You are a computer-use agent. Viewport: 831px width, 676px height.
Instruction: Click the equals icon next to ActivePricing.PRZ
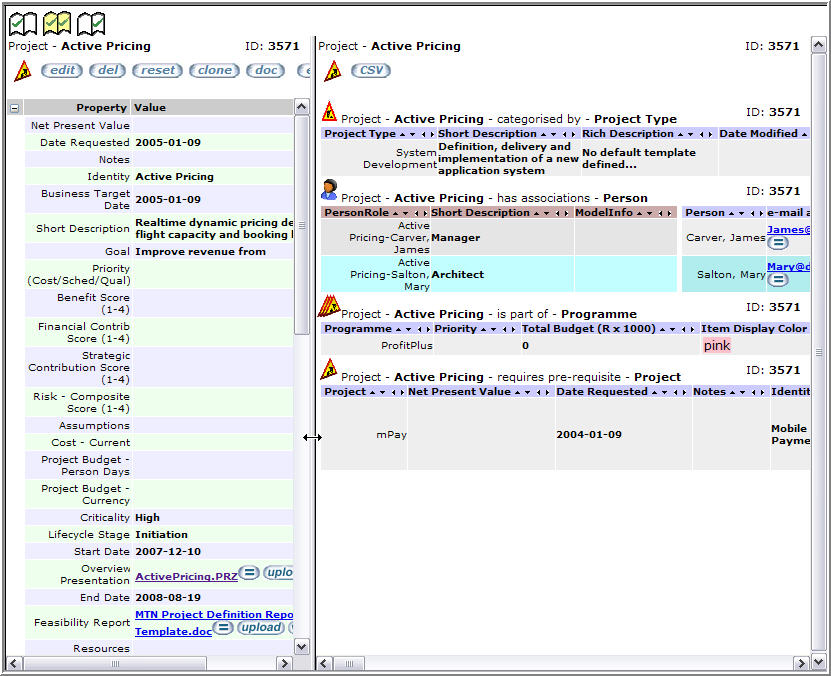coord(249,573)
